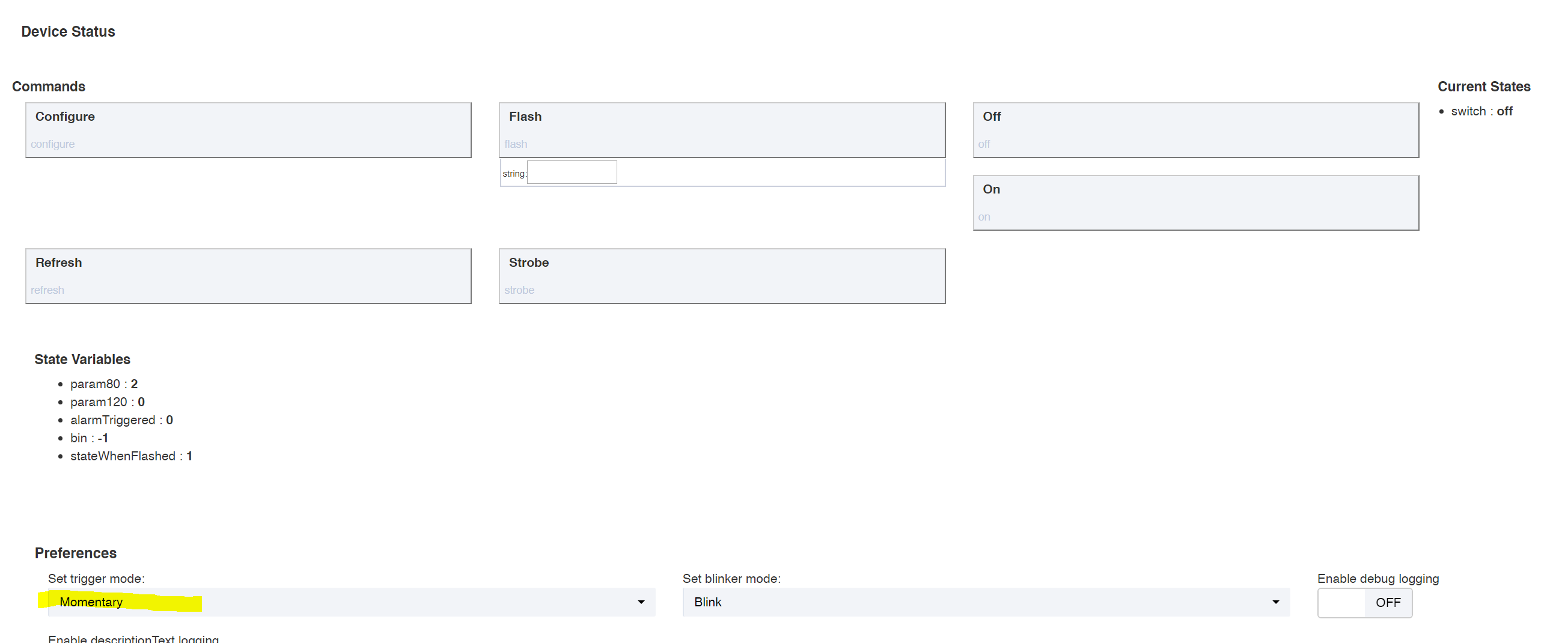Click the trigger mode dropdown arrow
This screenshot has width=1568, height=643.
(641, 602)
